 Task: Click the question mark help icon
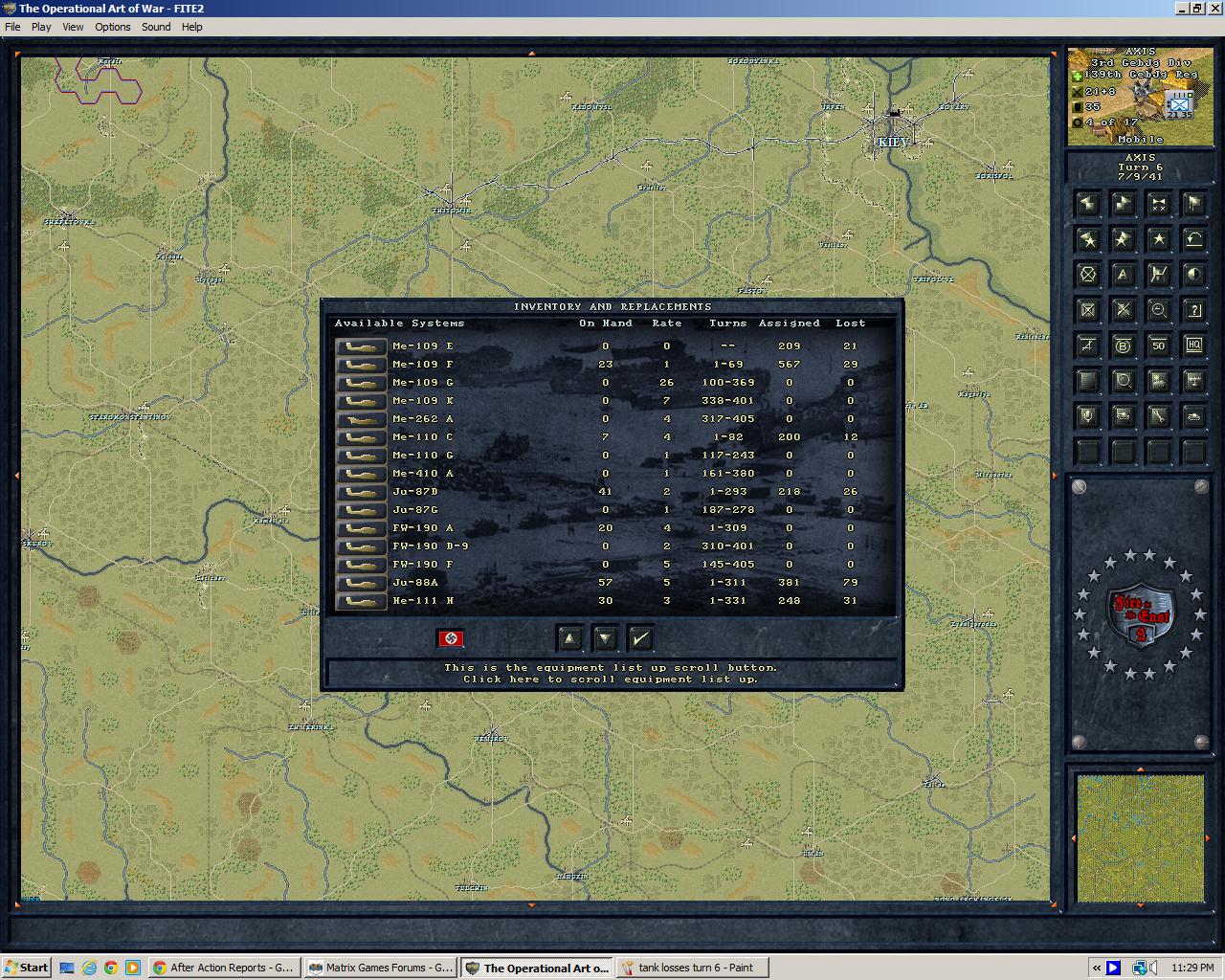[1193, 311]
